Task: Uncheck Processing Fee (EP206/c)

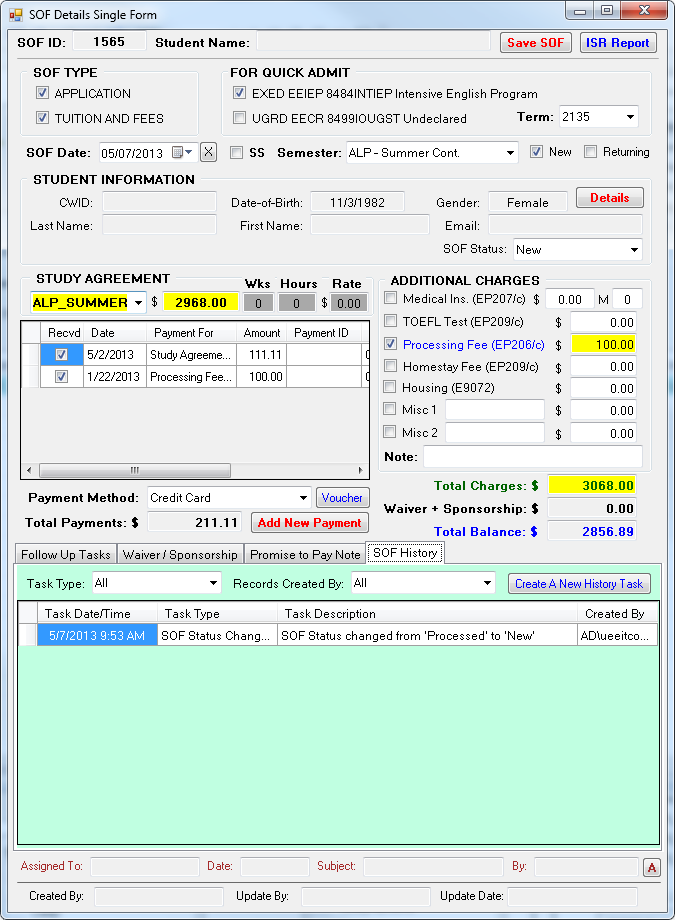Action: [x=390, y=344]
